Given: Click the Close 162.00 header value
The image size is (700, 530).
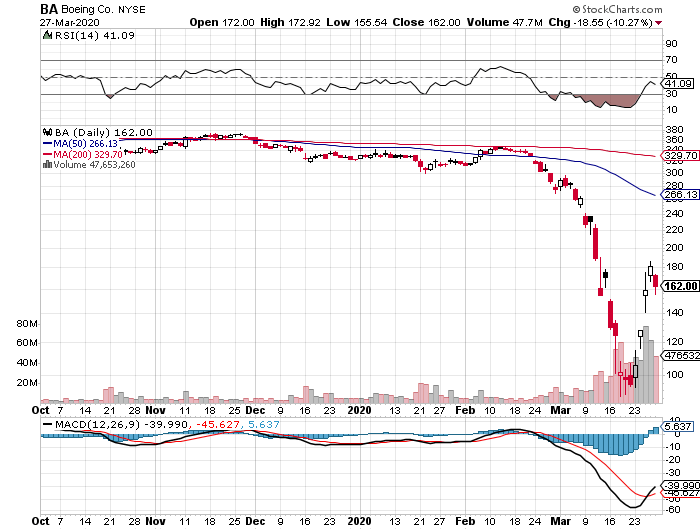Looking at the screenshot, I should click(x=426, y=22).
